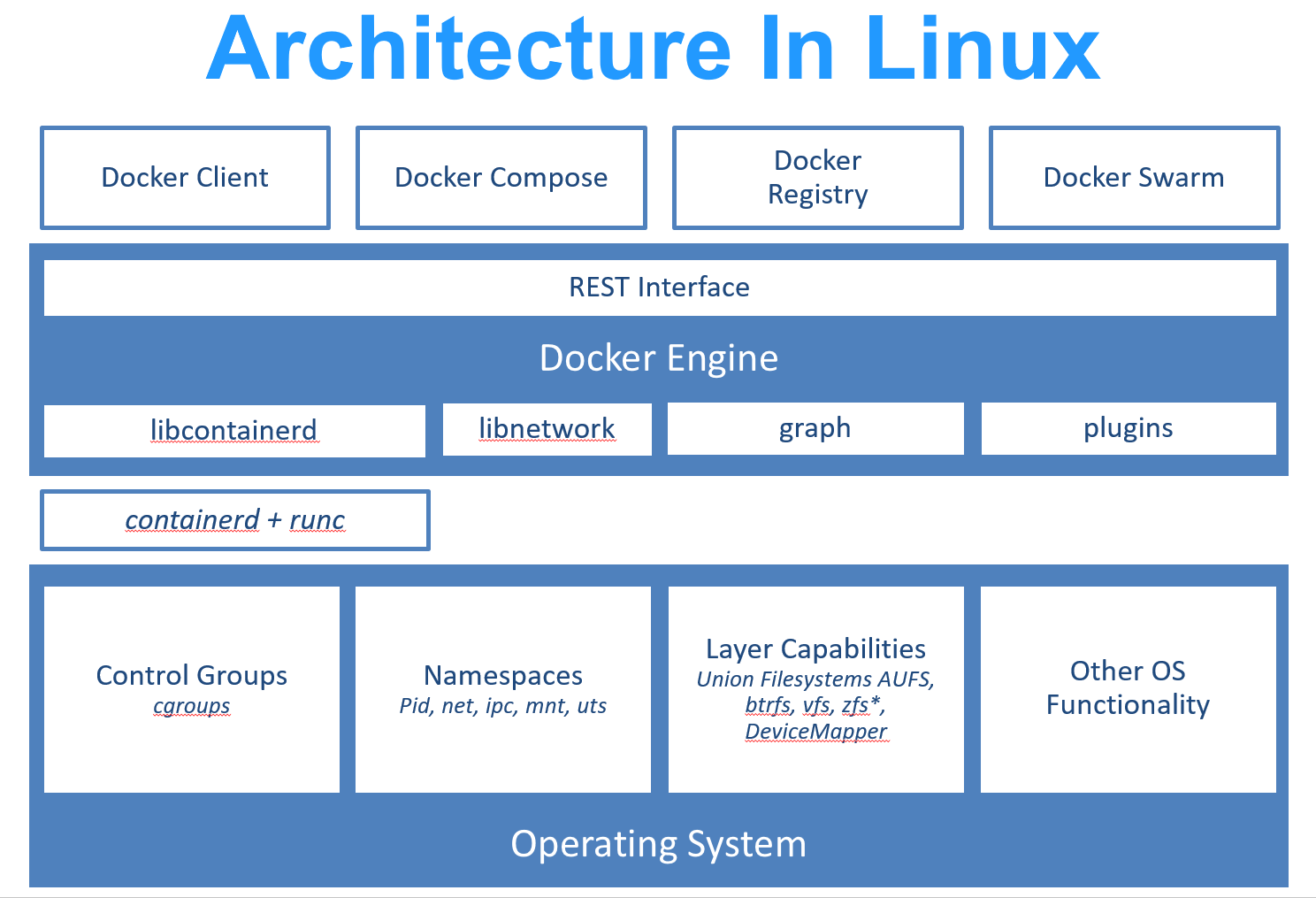The image size is (1316, 898).
Task: Open the Docker Compose component
Action: point(501,177)
